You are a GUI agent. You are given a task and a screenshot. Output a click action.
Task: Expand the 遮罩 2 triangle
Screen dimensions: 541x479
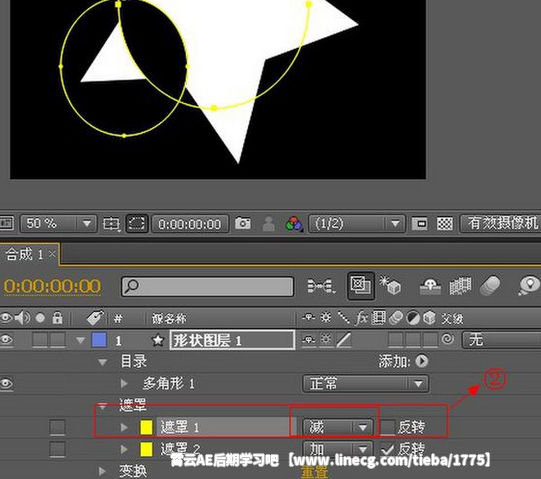124,449
